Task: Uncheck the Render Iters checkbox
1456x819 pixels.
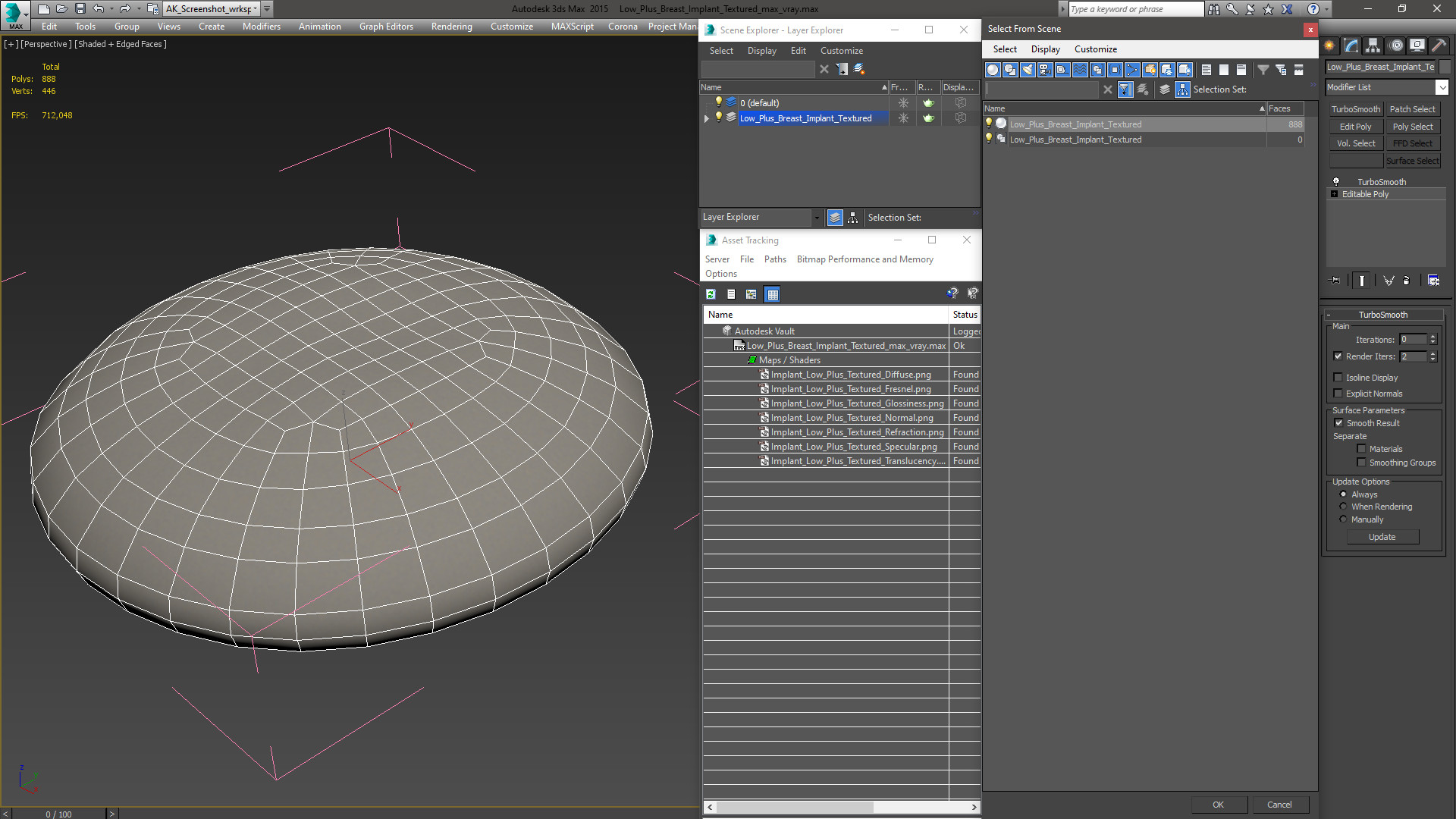Action: tap(1338, 356)
